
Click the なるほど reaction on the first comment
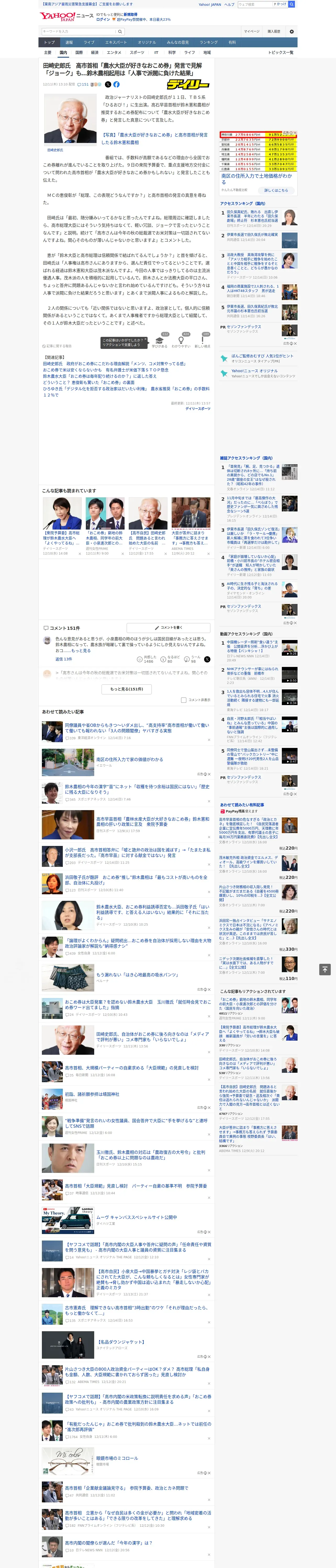(170, 659)
